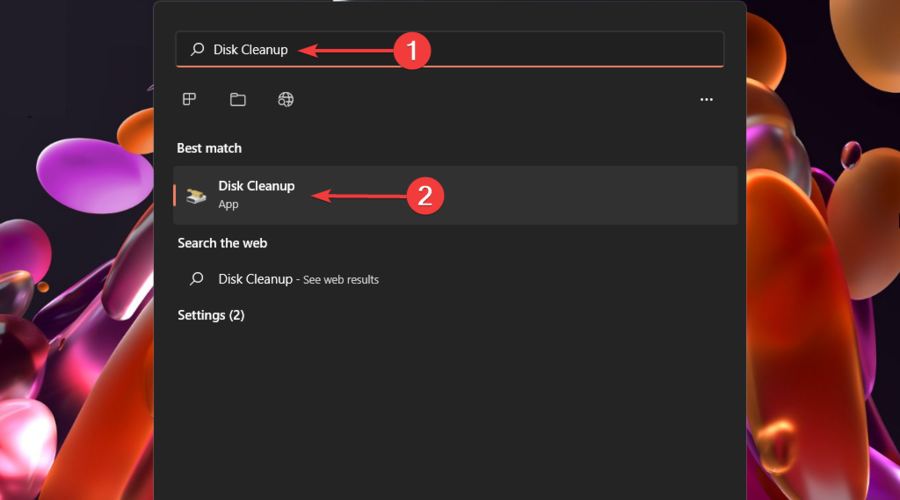Click the 'See web results' text
This screenshot has height=500, width=900.
tap(341, 280)
